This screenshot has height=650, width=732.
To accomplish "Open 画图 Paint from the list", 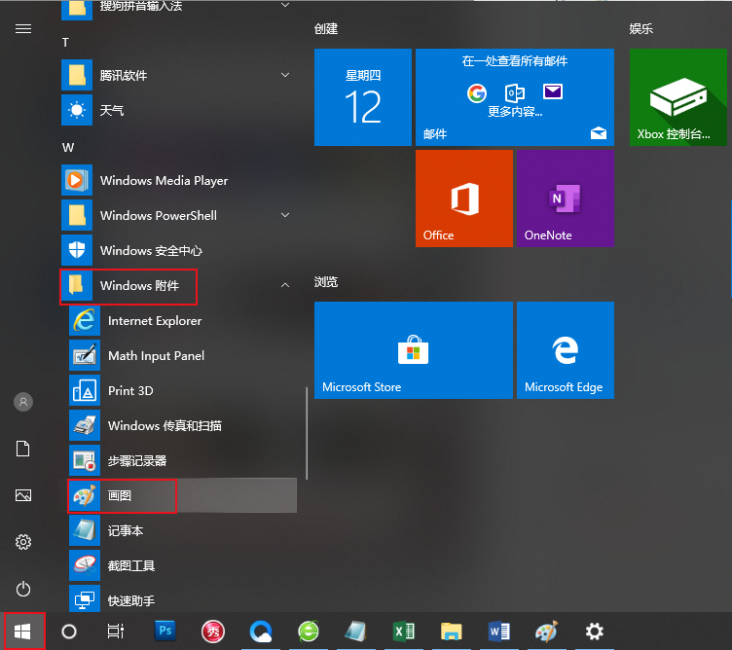I will click(182, 495).
